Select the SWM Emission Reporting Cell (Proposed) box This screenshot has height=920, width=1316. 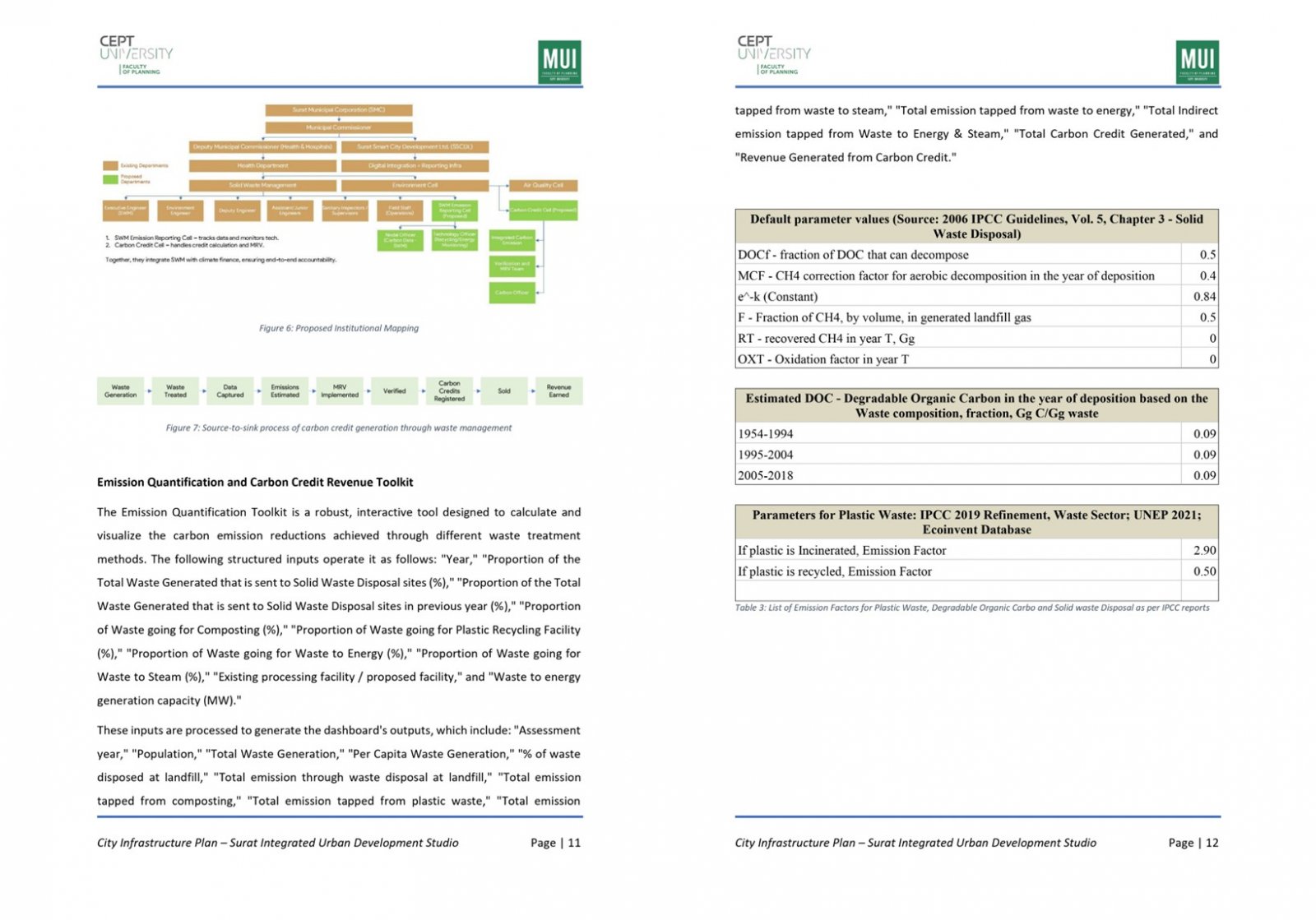(x=455, y=210)
